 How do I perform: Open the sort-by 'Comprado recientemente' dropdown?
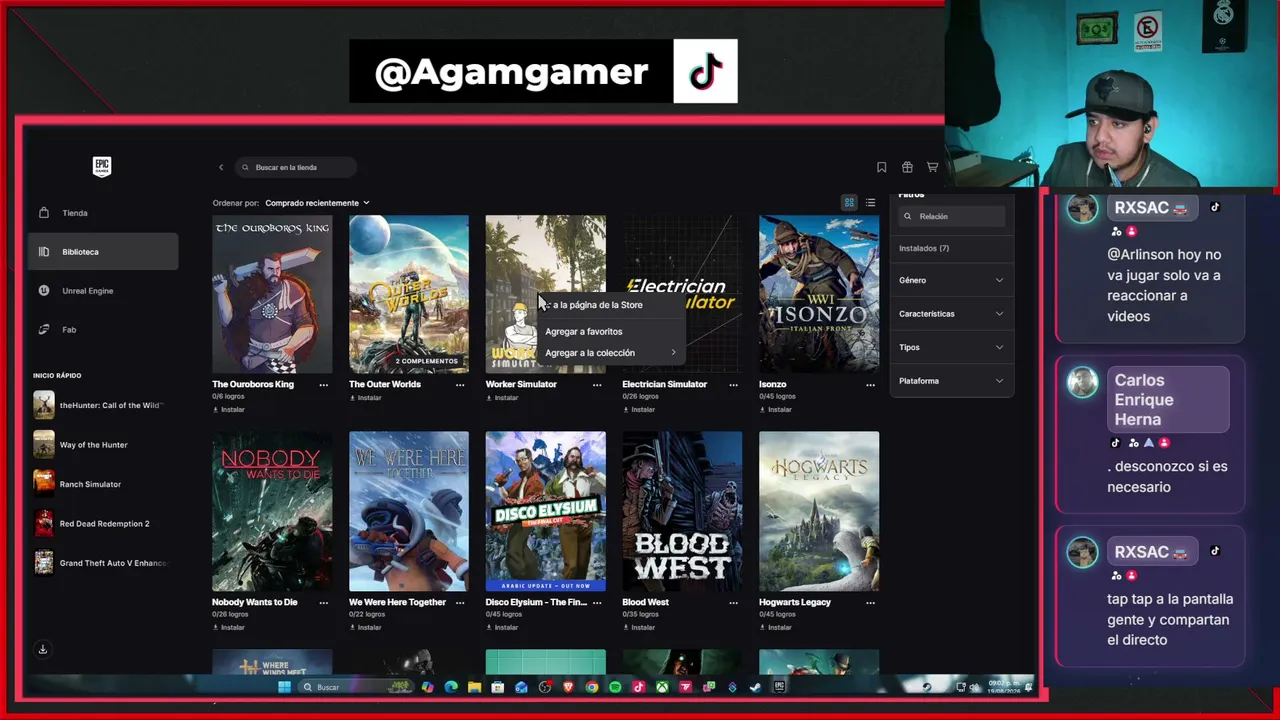pos(317,203)
